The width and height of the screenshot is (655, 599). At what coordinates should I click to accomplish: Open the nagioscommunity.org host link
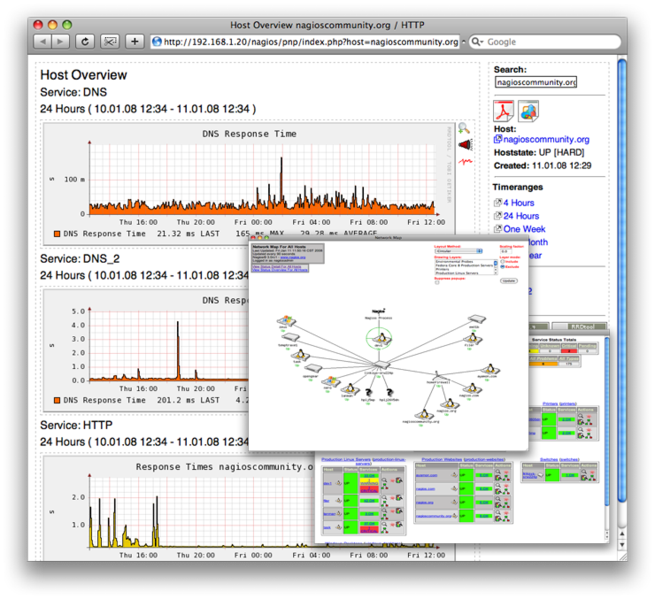tap(546, 140)
